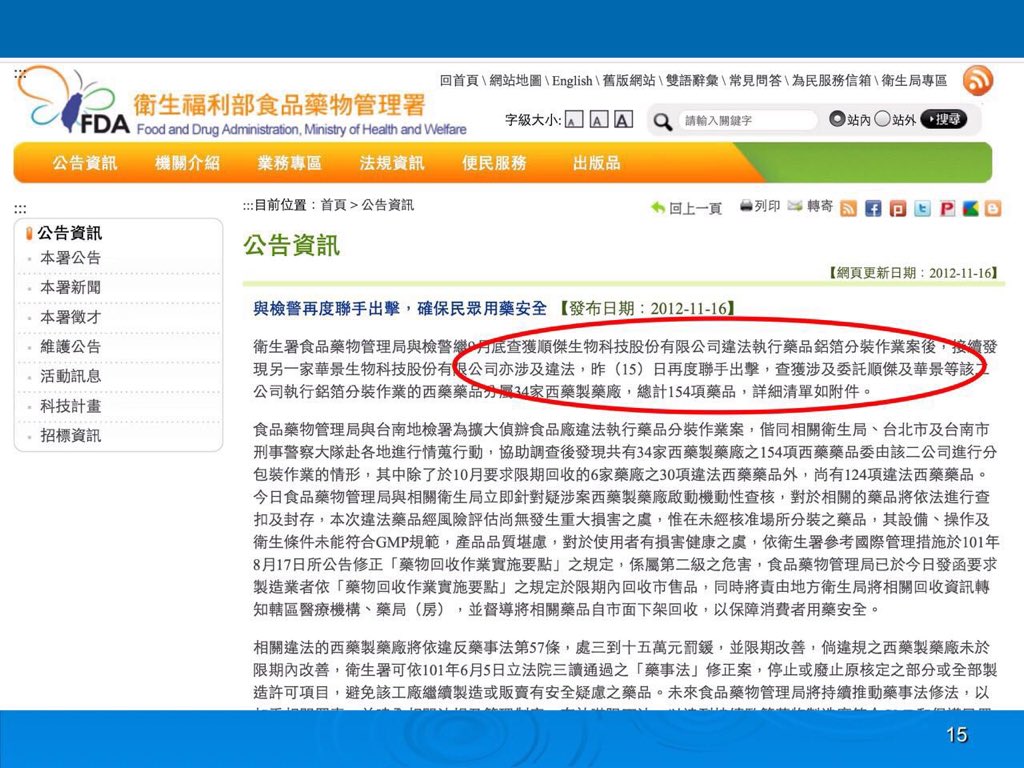Open the 常見問答 link

coord(755,80)
